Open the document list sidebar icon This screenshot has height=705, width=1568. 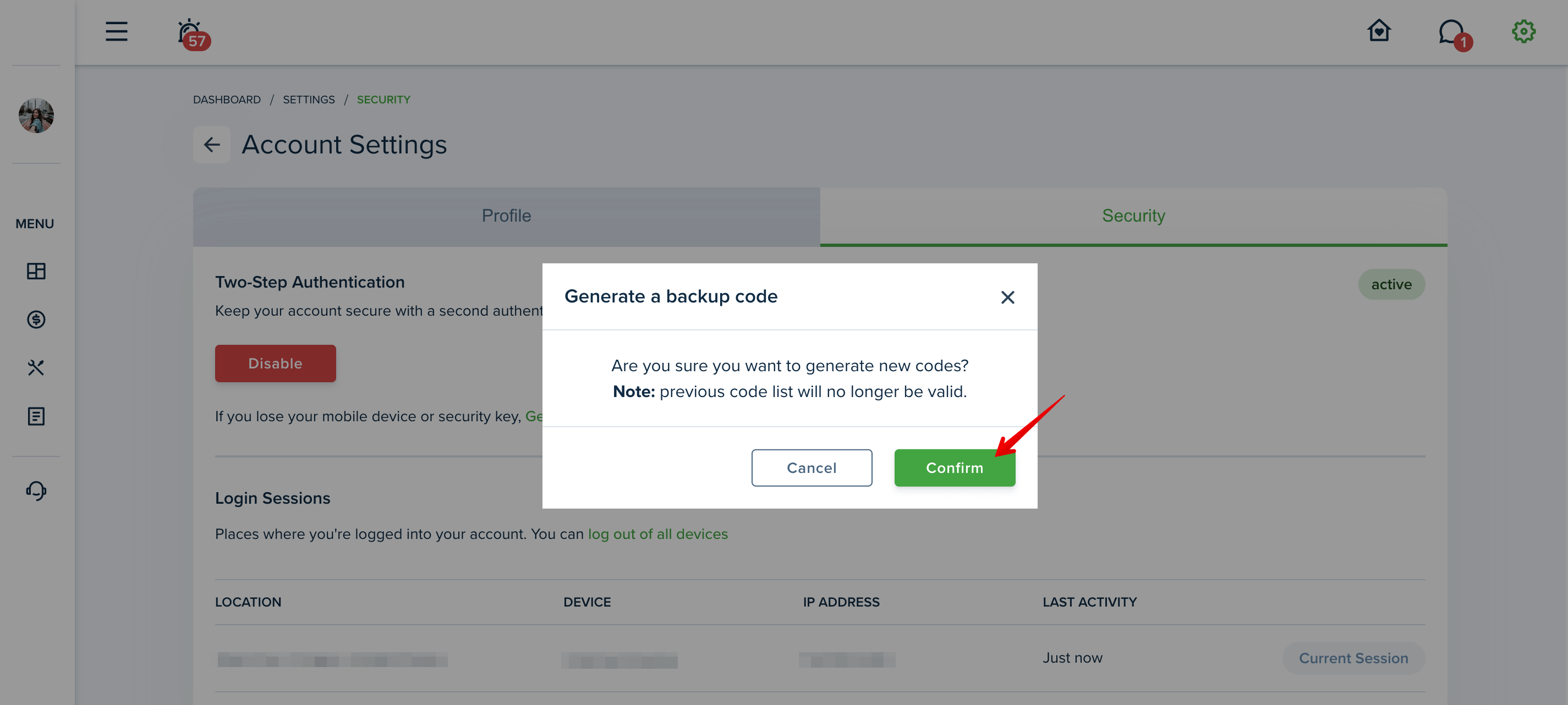coord(36,416)
